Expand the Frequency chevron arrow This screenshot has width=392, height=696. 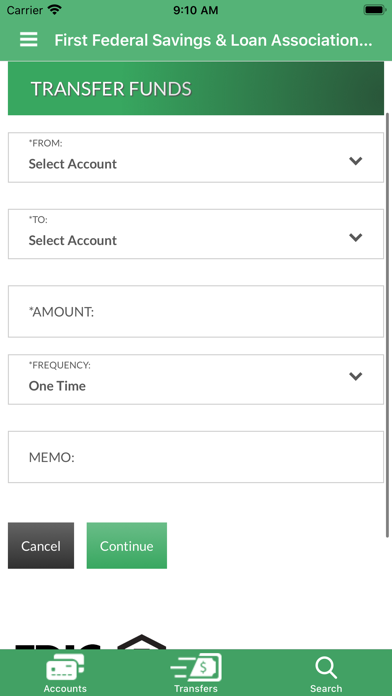[x=356, y=376]
